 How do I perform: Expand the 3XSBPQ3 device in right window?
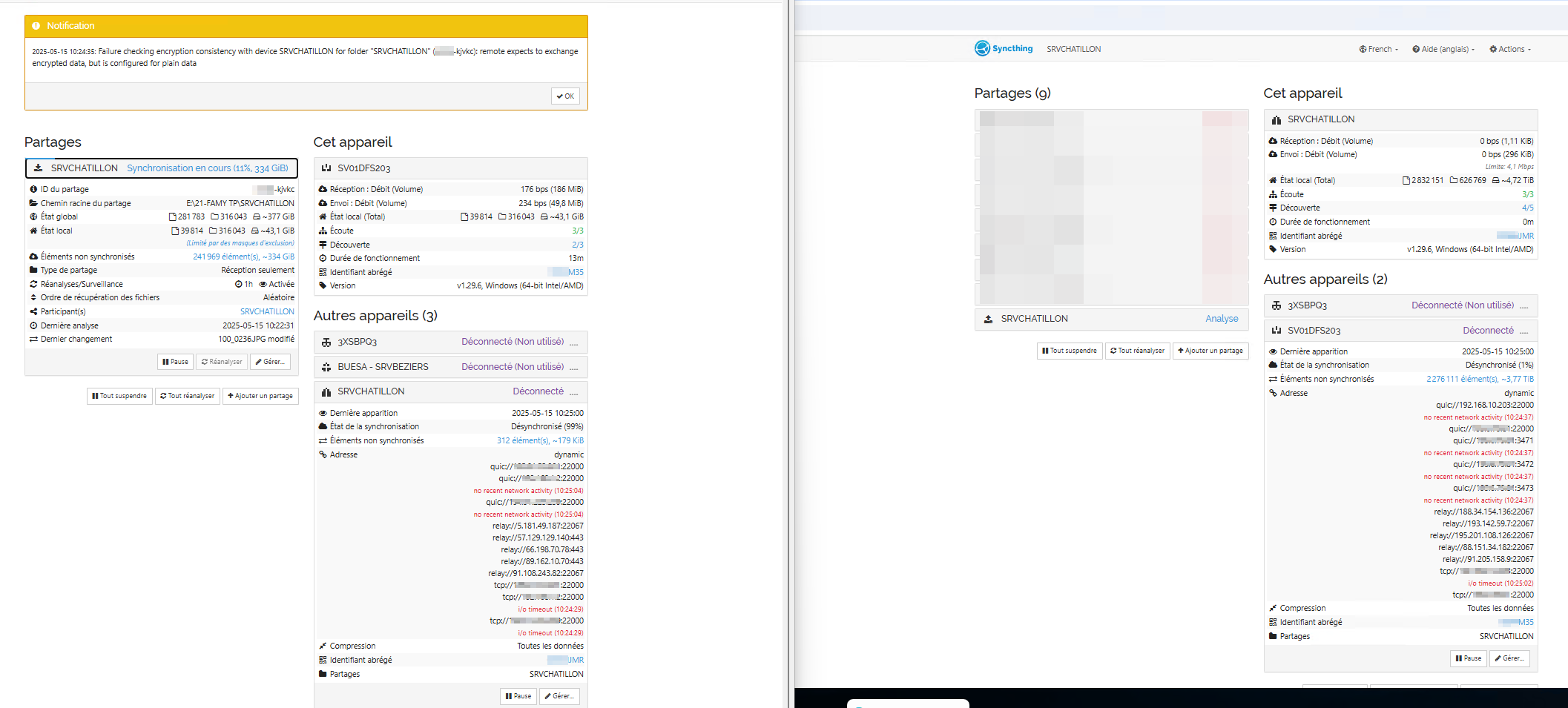click(x=1400, y=305)
